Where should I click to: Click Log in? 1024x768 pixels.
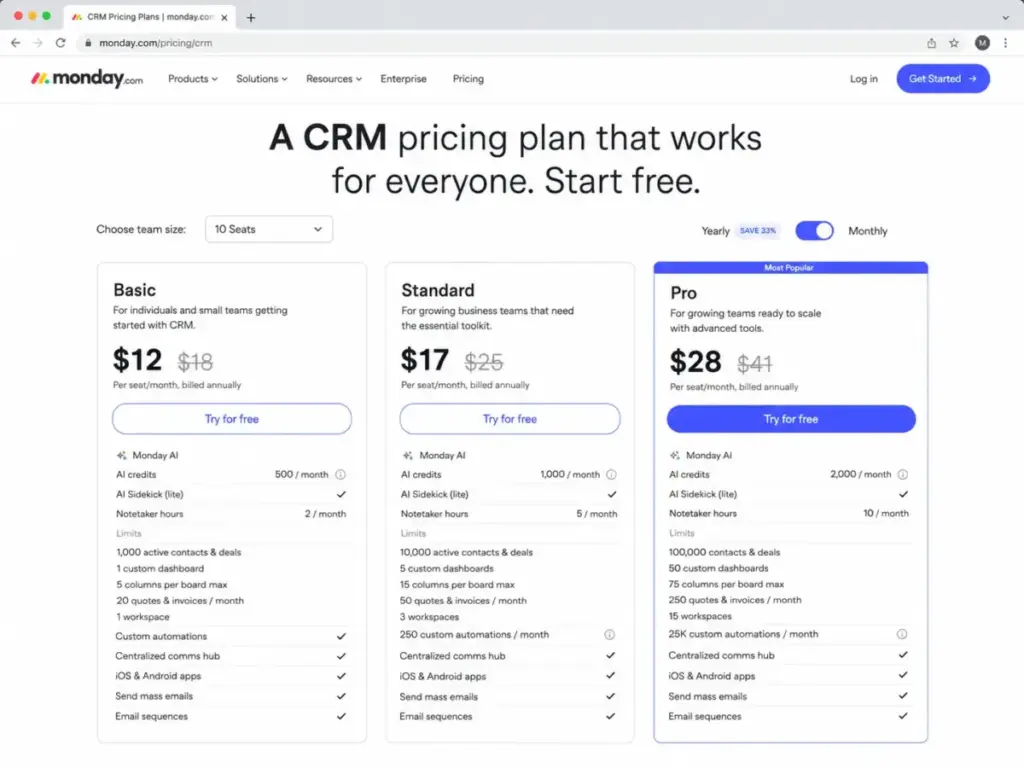coord(863,79)
